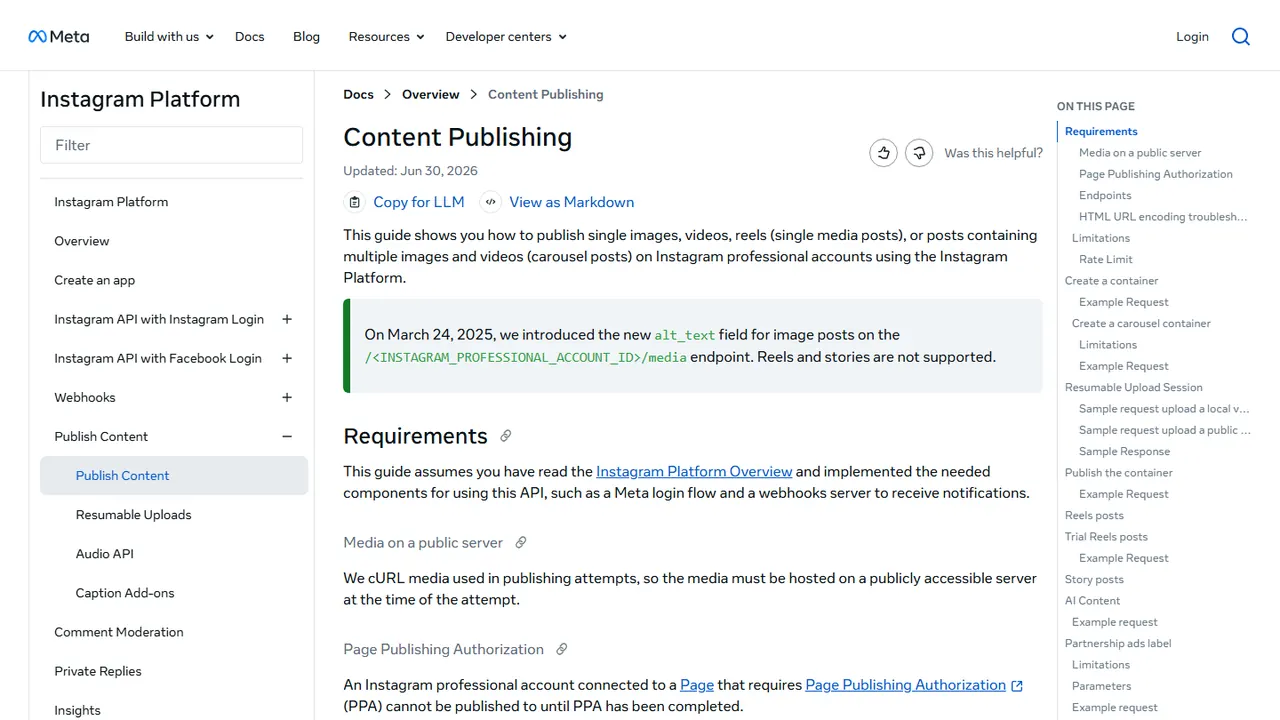The height and width of the screenshot is (720, 1280).
Task: Open Caption Add-ons sidebar item
Action: (125, 593)
